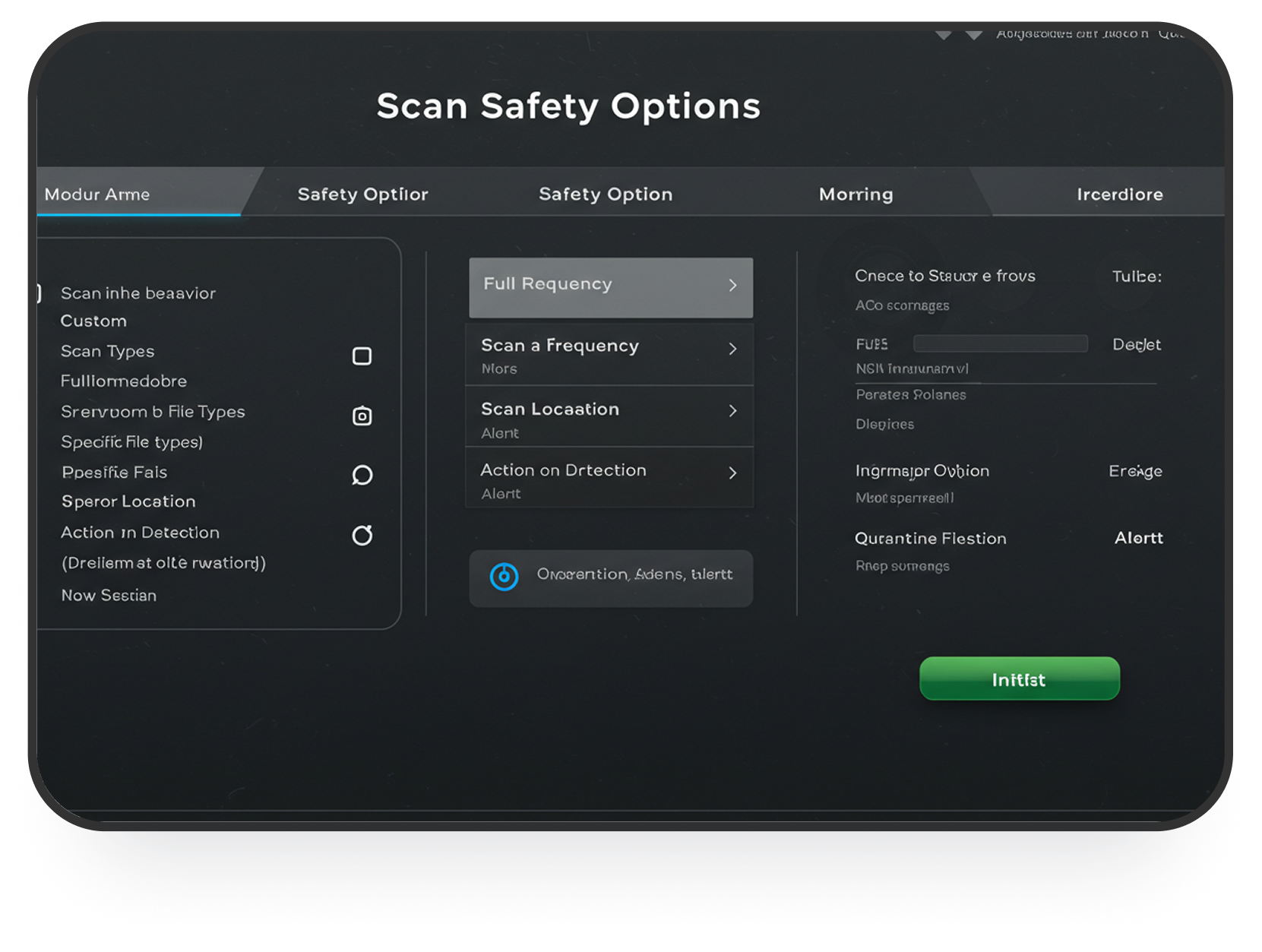Viewport: 1262px width, 952px height.
Task: Switch to the Safety Option tab
Action: 606,194
